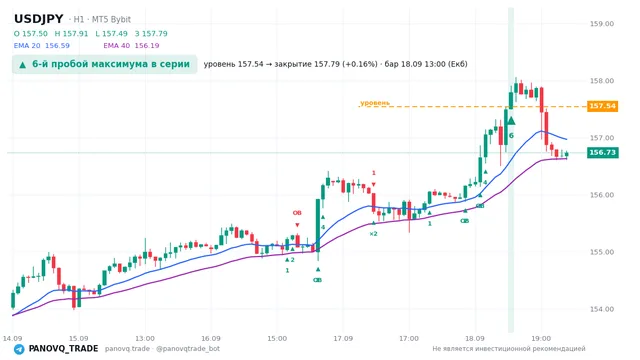Open the PANOVQ_TRADE channel name
Image resolution: width=640 pixels, height=360 pixels.
click(x=63, y=349)
